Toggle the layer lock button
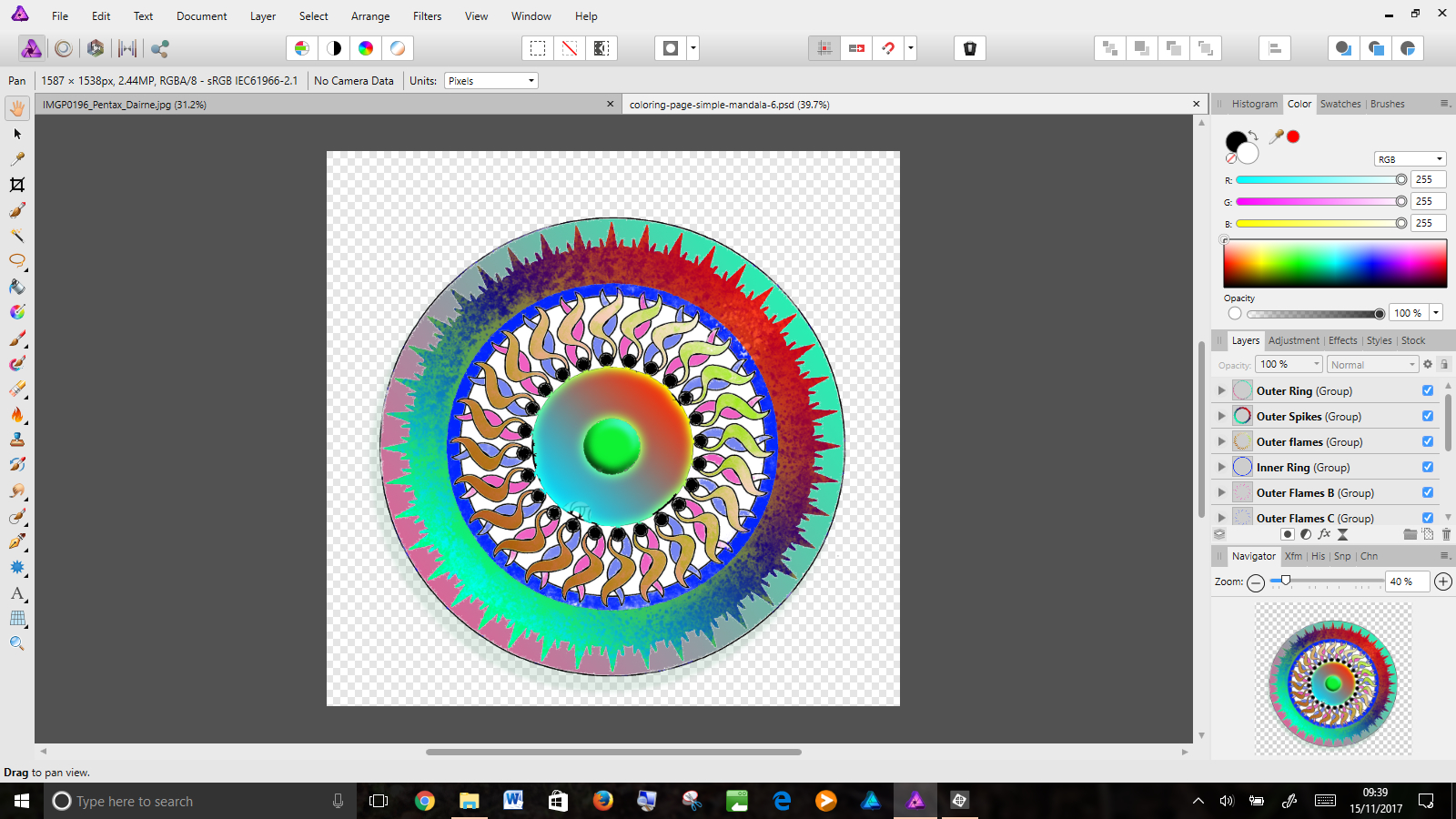Viewport: 1456px width, 819px height. pos(1444,364)
